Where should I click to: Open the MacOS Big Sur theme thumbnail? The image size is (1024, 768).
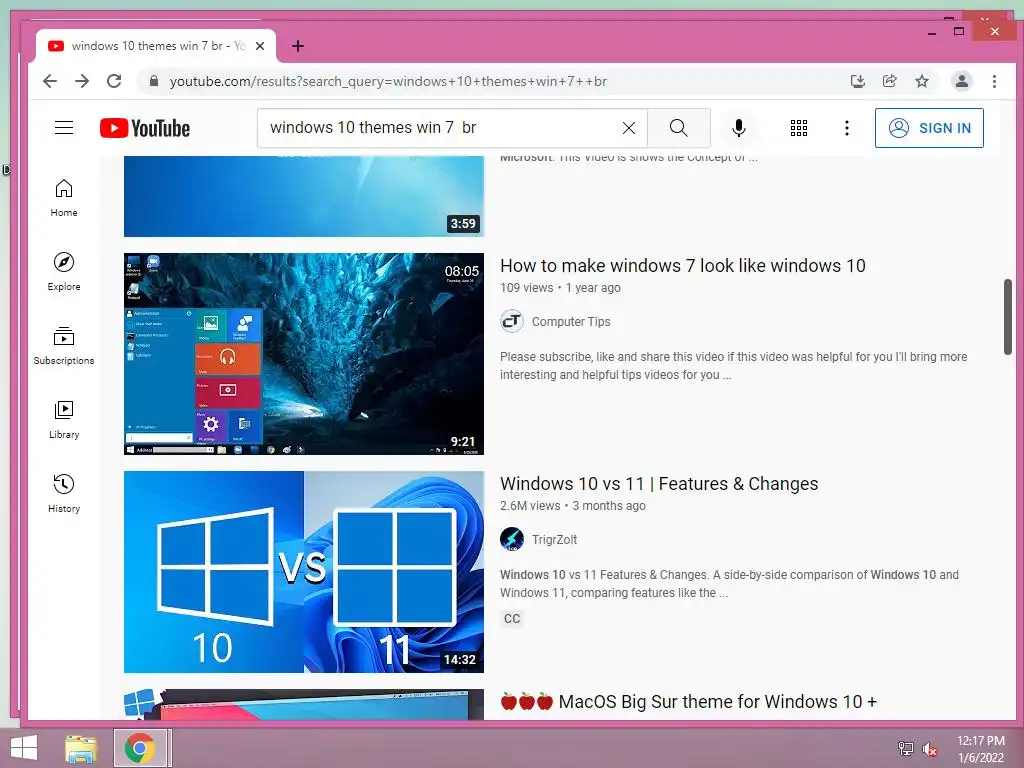pyautogui.click(x=304, y=705)
